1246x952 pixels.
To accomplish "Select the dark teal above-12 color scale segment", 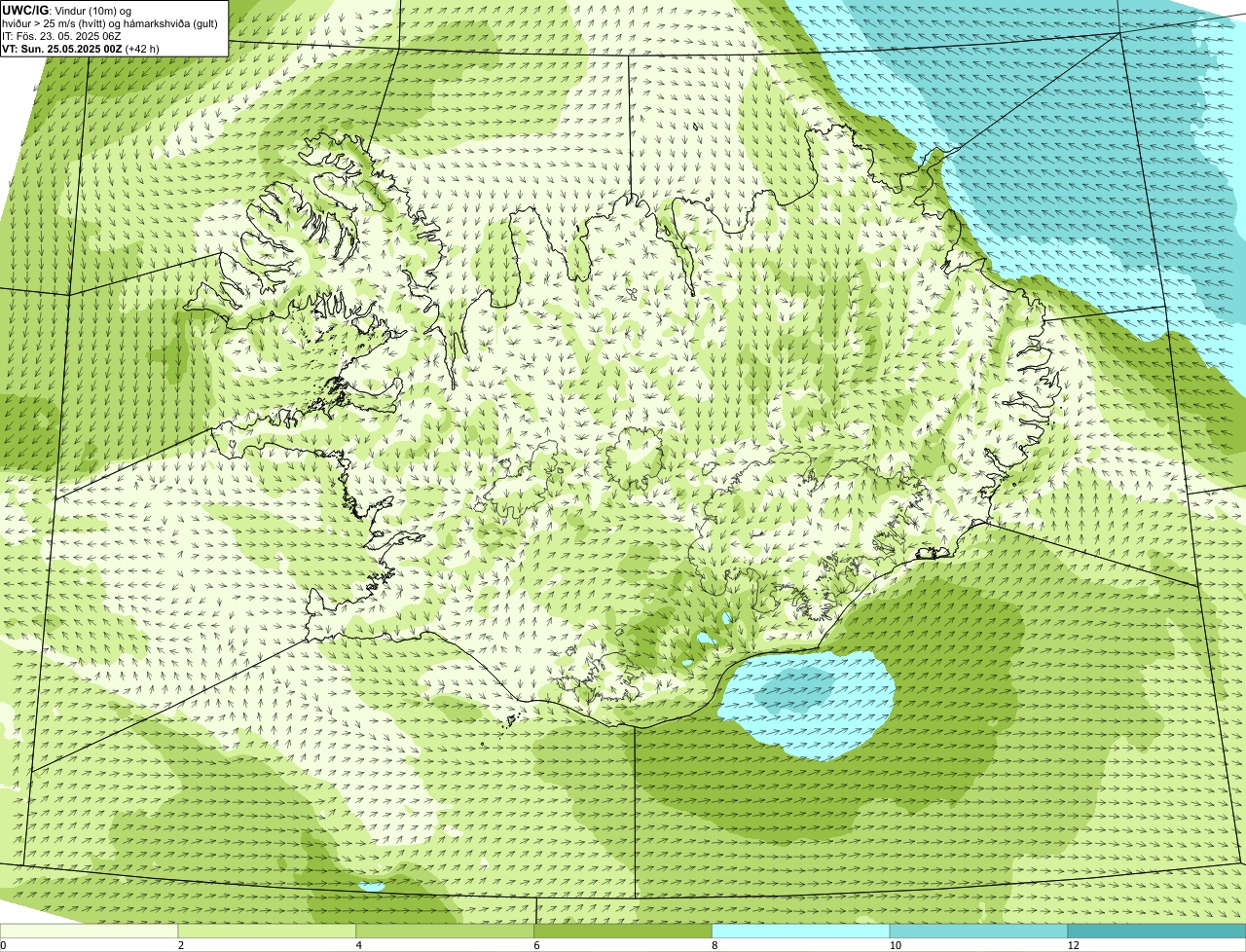I will pyautogui.click(x=1156, y=932).
